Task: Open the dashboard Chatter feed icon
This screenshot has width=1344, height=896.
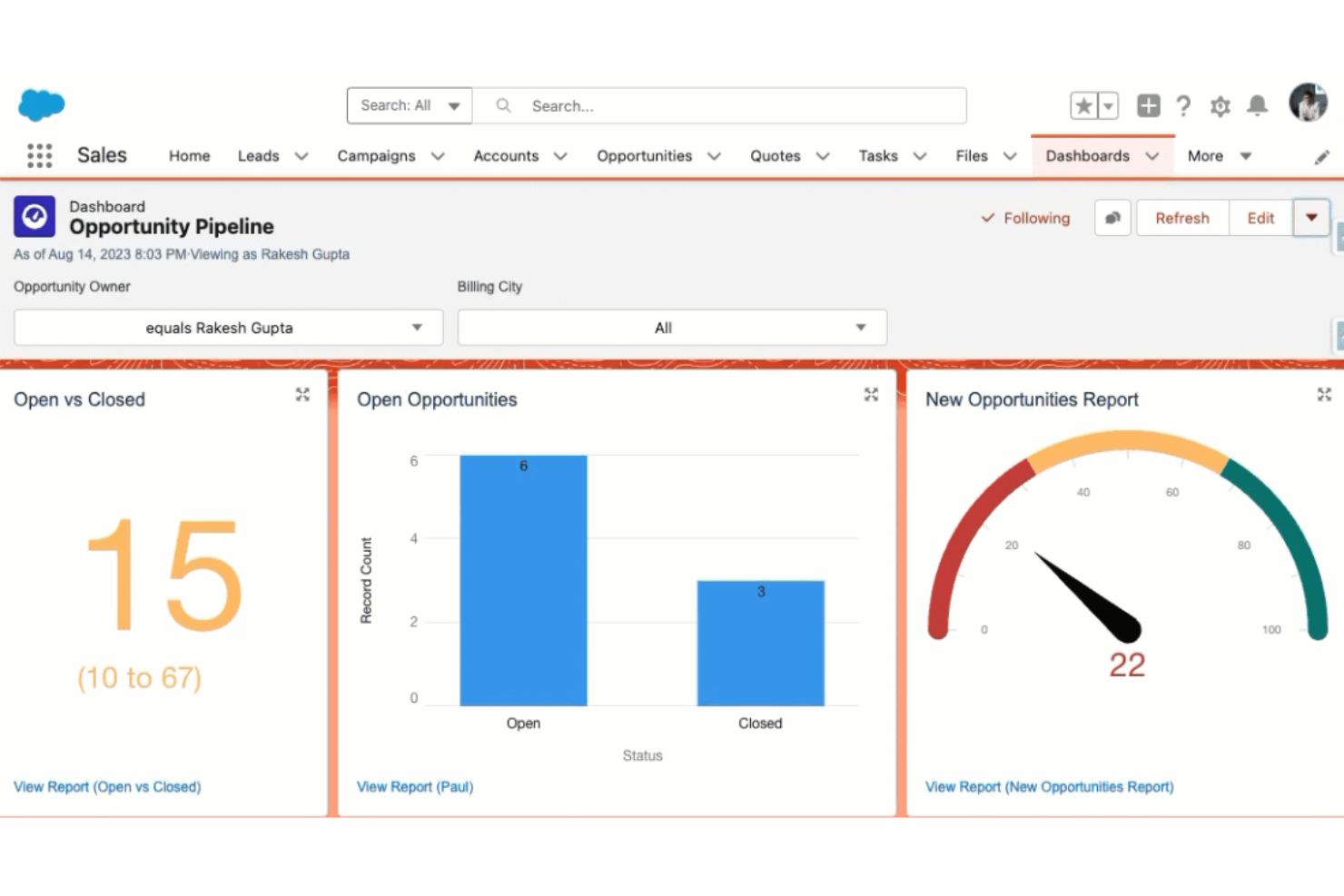Action: click(x=1112, y=218)
